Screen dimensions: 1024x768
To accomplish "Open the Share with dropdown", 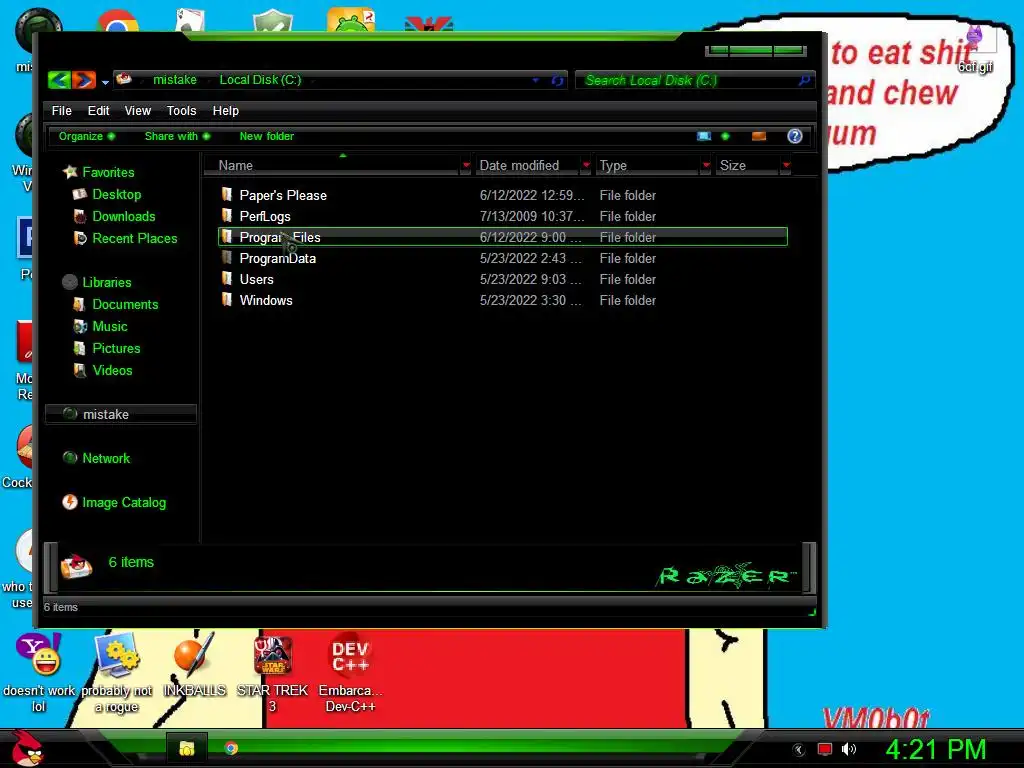I will click(x=177, y=136).
